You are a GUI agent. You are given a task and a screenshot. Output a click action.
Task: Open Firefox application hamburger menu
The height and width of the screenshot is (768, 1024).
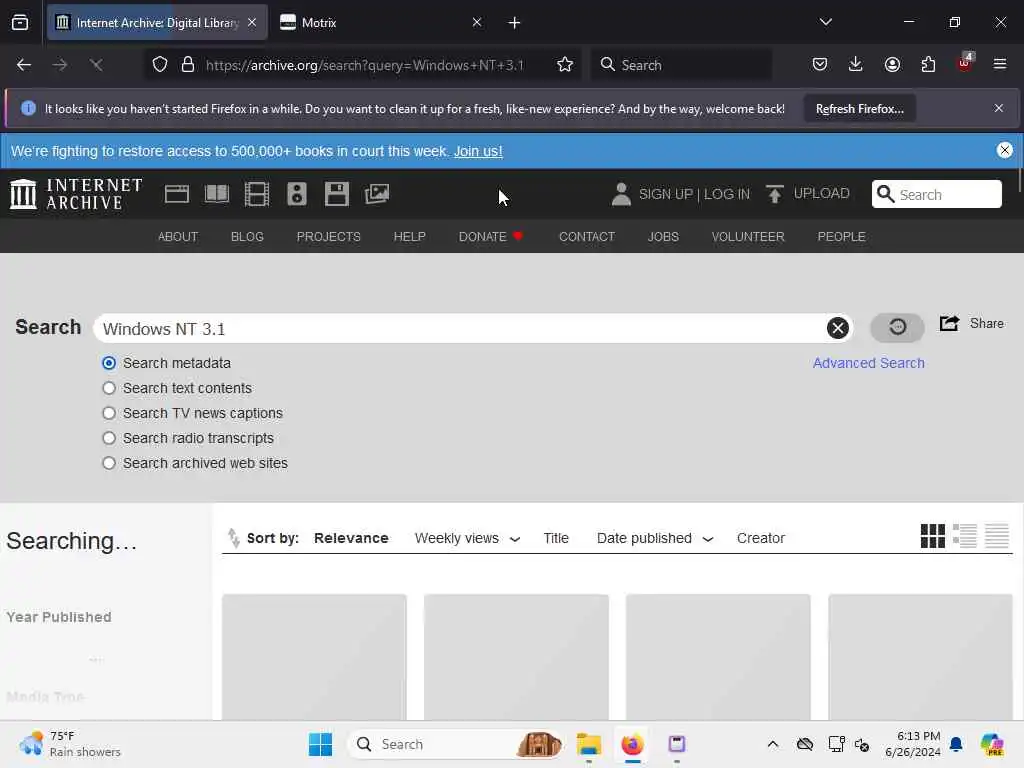point(1000,65)
